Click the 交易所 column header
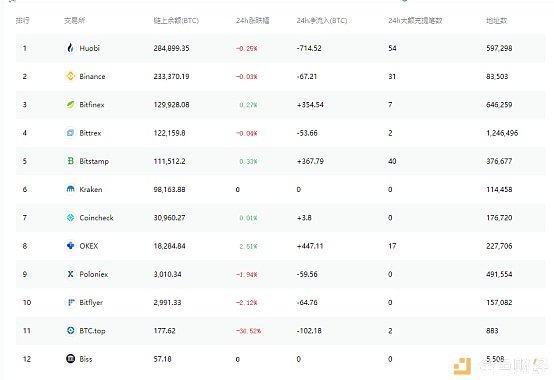The height and width of the screenshot is (380, 554). [75, 20]
